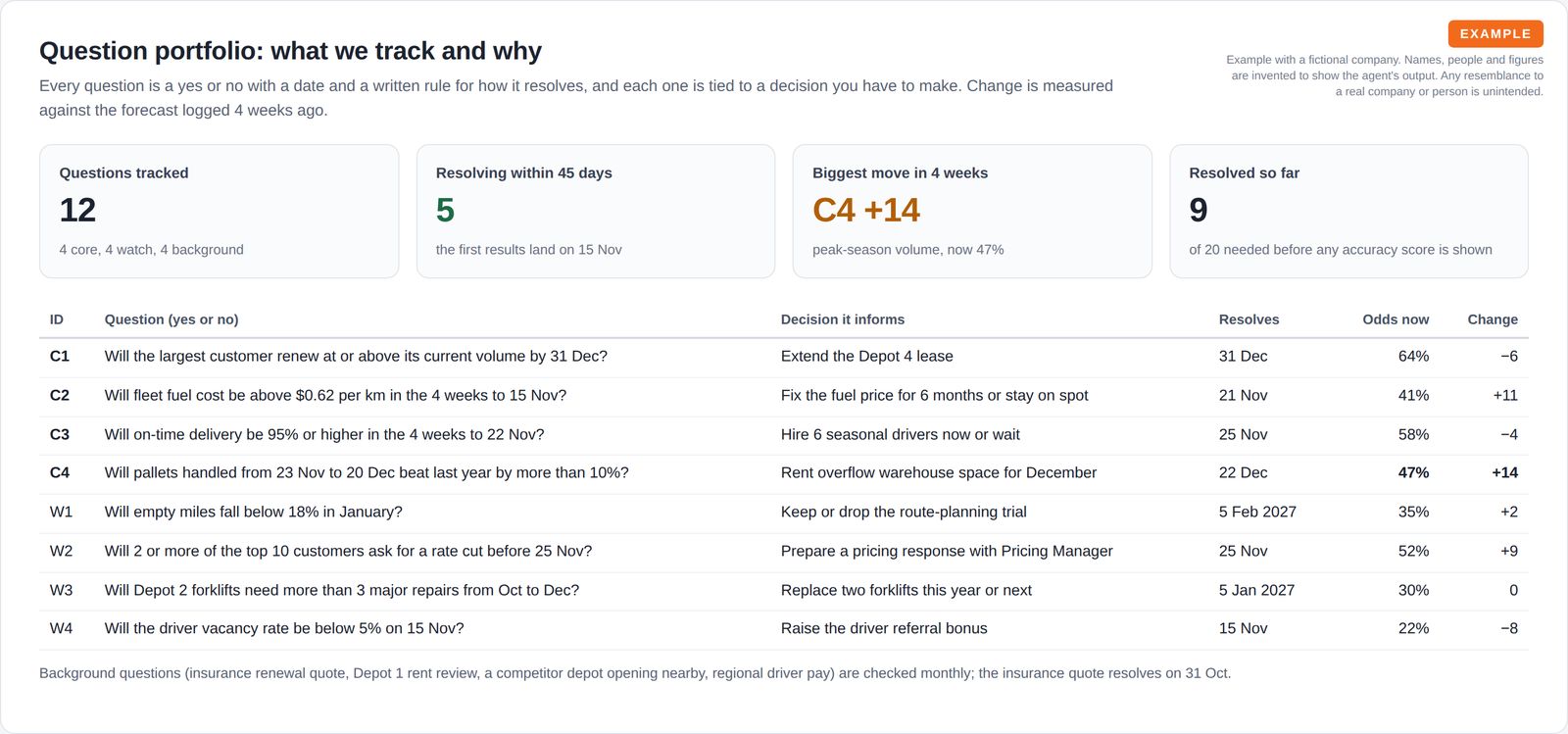Click the 58% odds value
The image size is (1568, 734).
coord(1413,435)
